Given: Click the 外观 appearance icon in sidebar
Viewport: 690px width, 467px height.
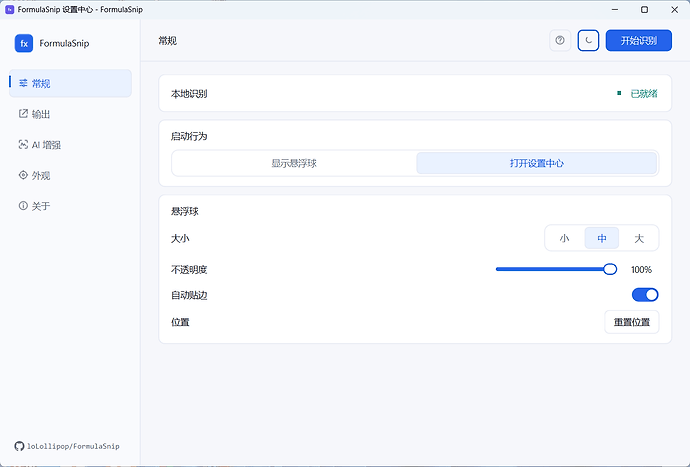Looking at the screenshot, I should tap(23, 175).
